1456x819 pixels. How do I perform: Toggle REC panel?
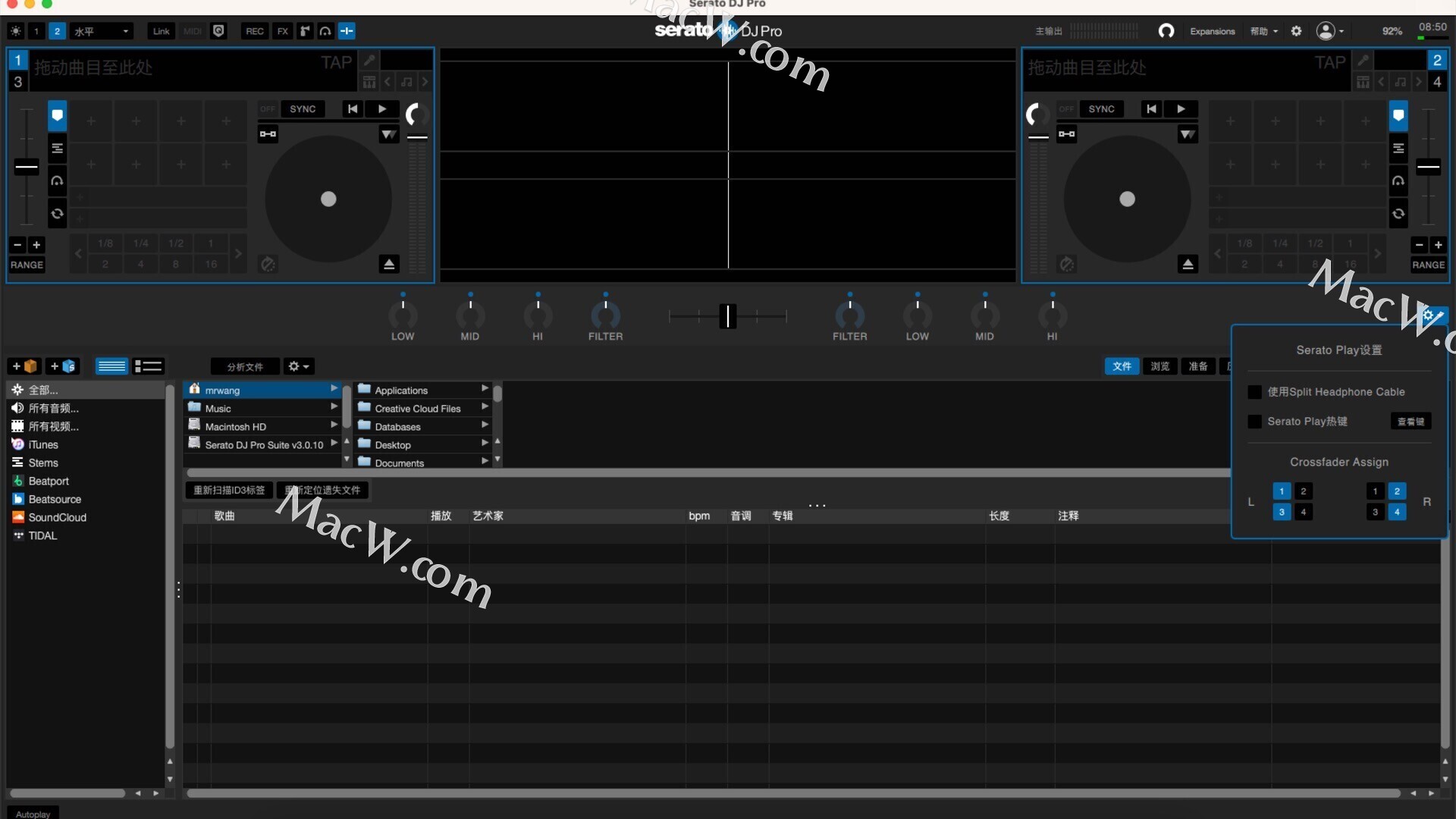[x=255, y=31]
